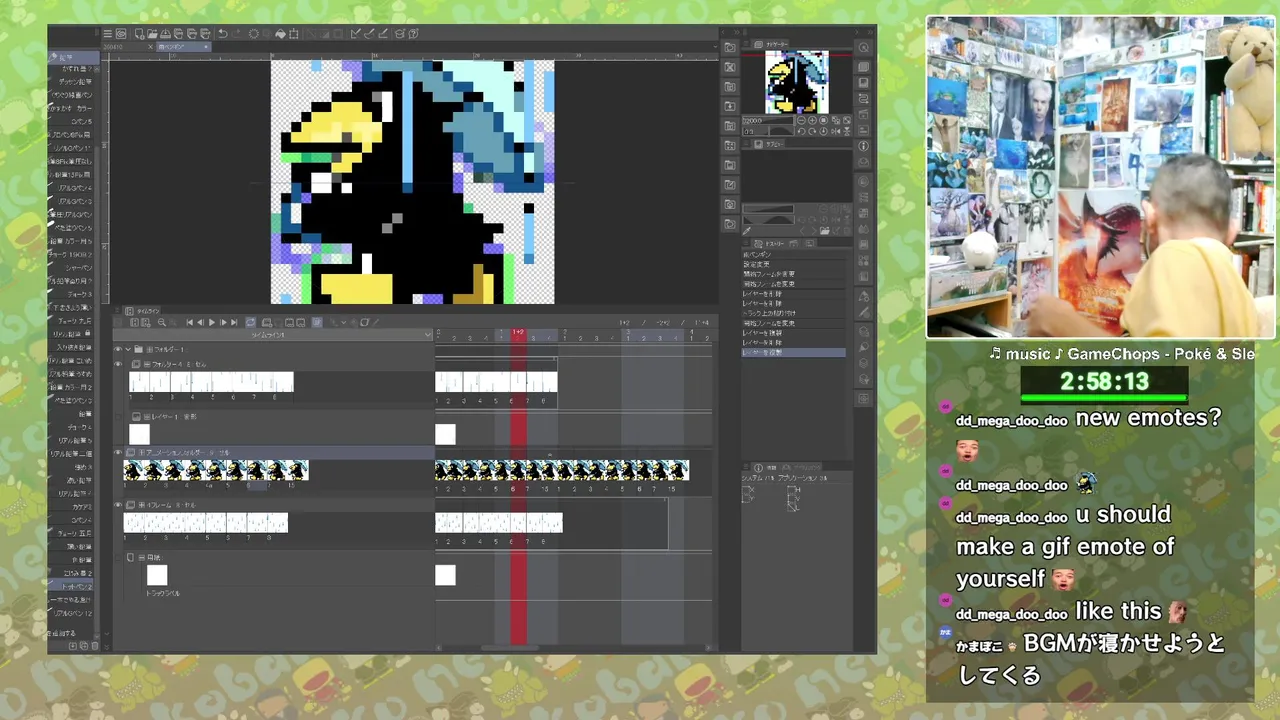Select the アニメーションフォルダー track label
Image resolution: width=1280 pixels, height=720 pixels.
188,453
